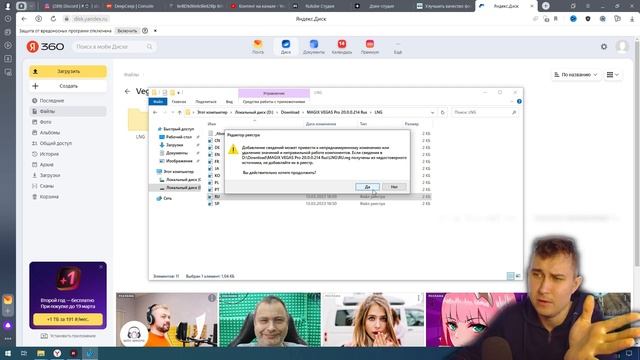Open Сканы in the Yandex Disk sidebar
640x360 pixels.
point(47,186)
